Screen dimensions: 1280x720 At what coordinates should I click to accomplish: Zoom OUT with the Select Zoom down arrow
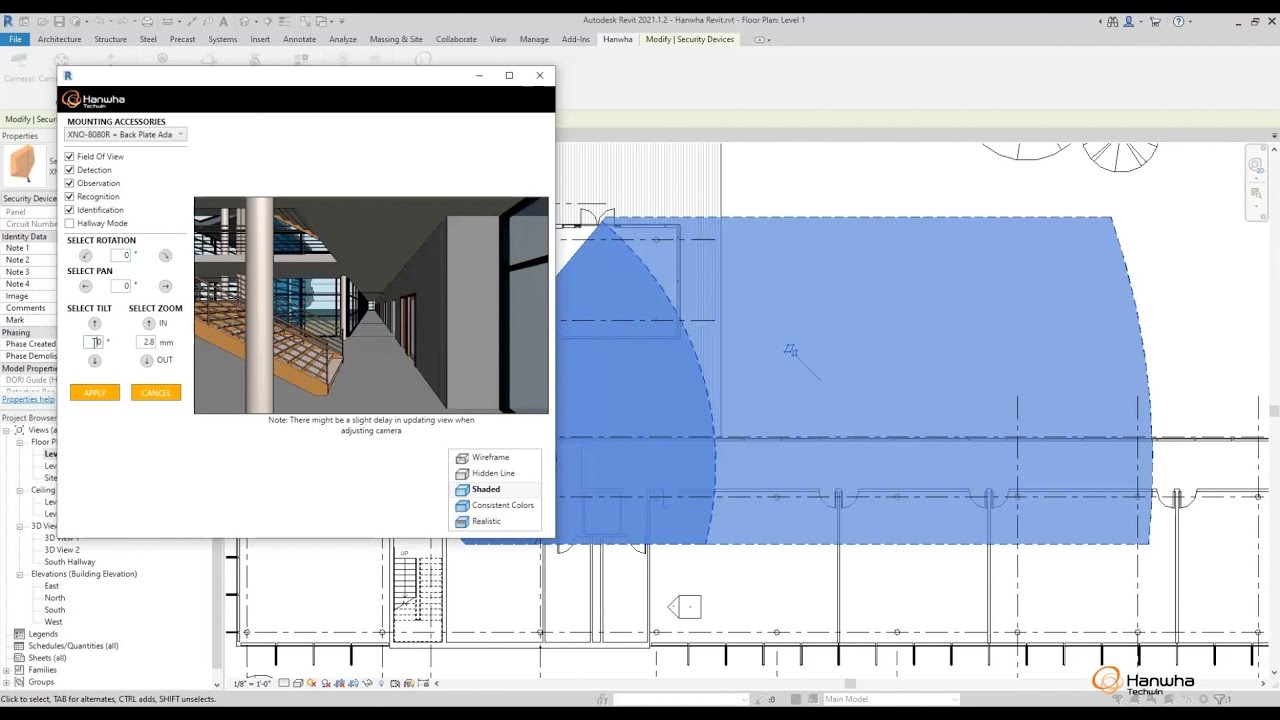[x=147, y=361]
